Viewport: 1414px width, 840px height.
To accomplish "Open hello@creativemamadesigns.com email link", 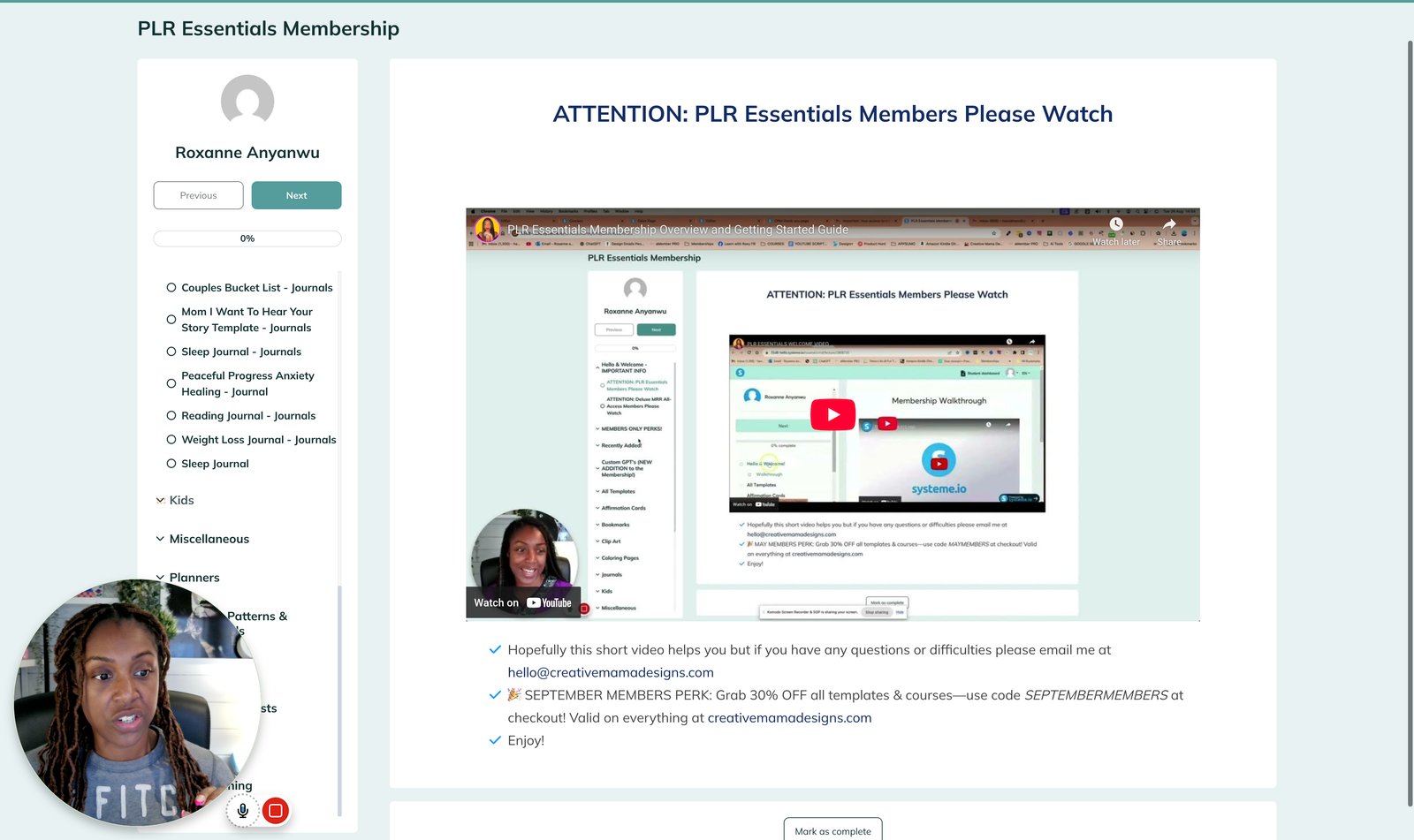I will 611,672.
